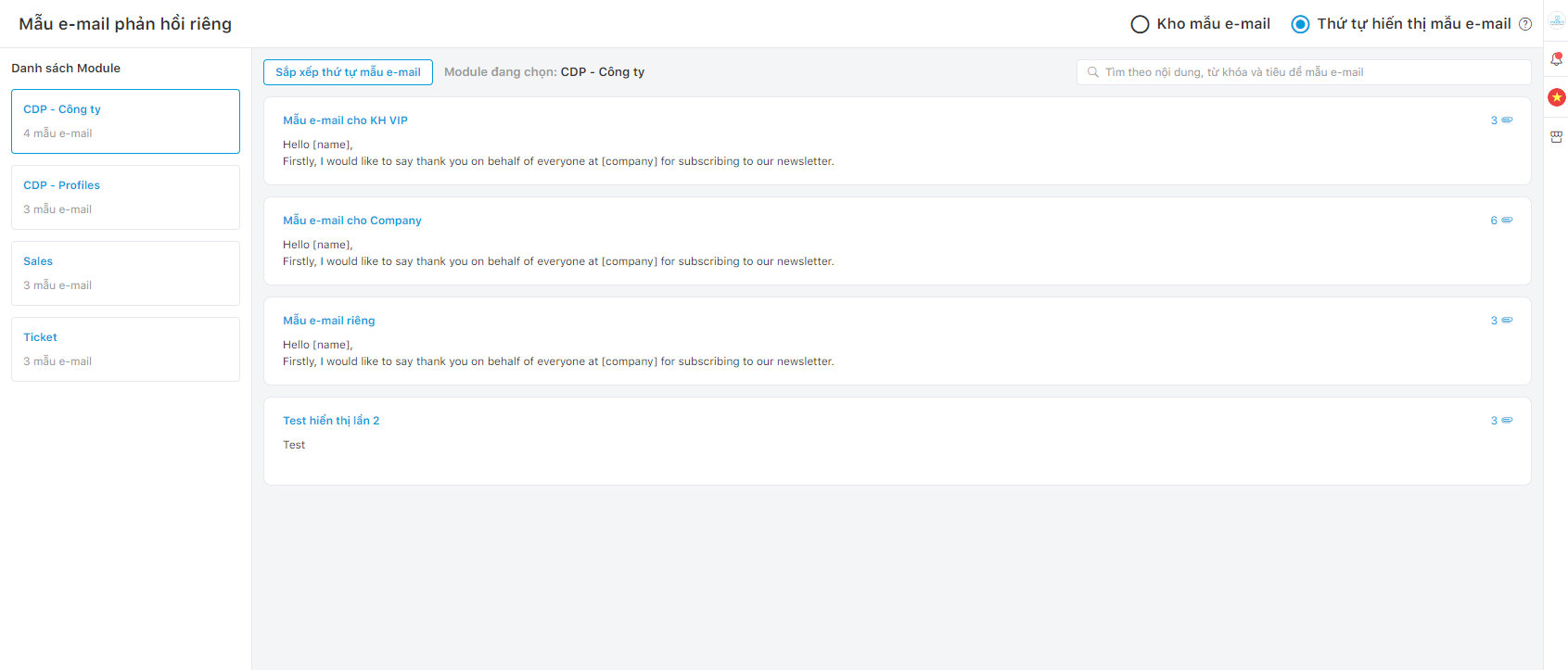The width and height of the screenshot is (1568, 670).
Task: Switch to the 'CDP - Profiles' module
Action: (125, 197)
